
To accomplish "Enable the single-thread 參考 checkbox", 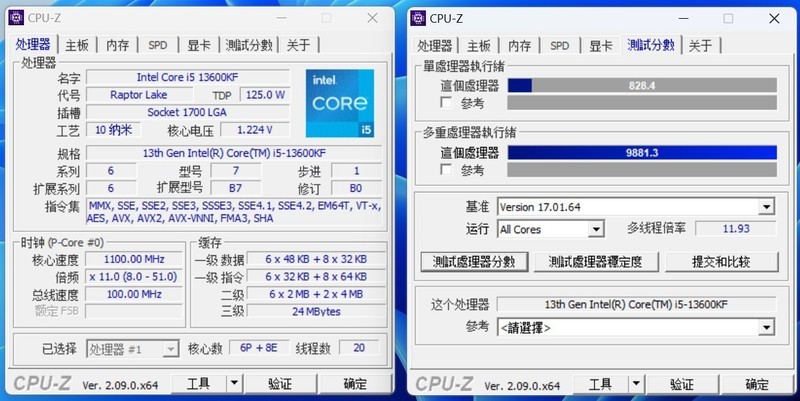I will click(446, 103).
